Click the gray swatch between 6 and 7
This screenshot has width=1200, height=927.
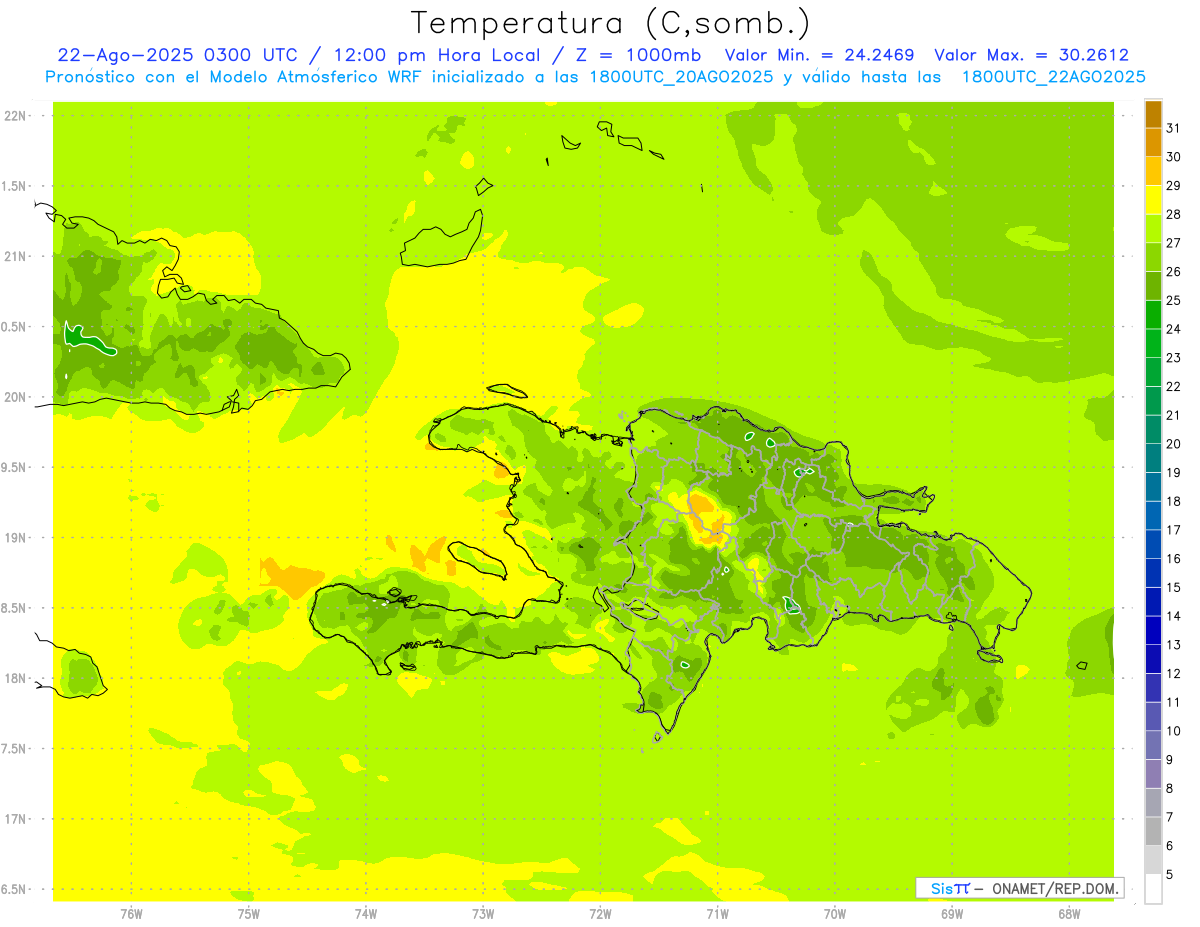[1153, 832]
